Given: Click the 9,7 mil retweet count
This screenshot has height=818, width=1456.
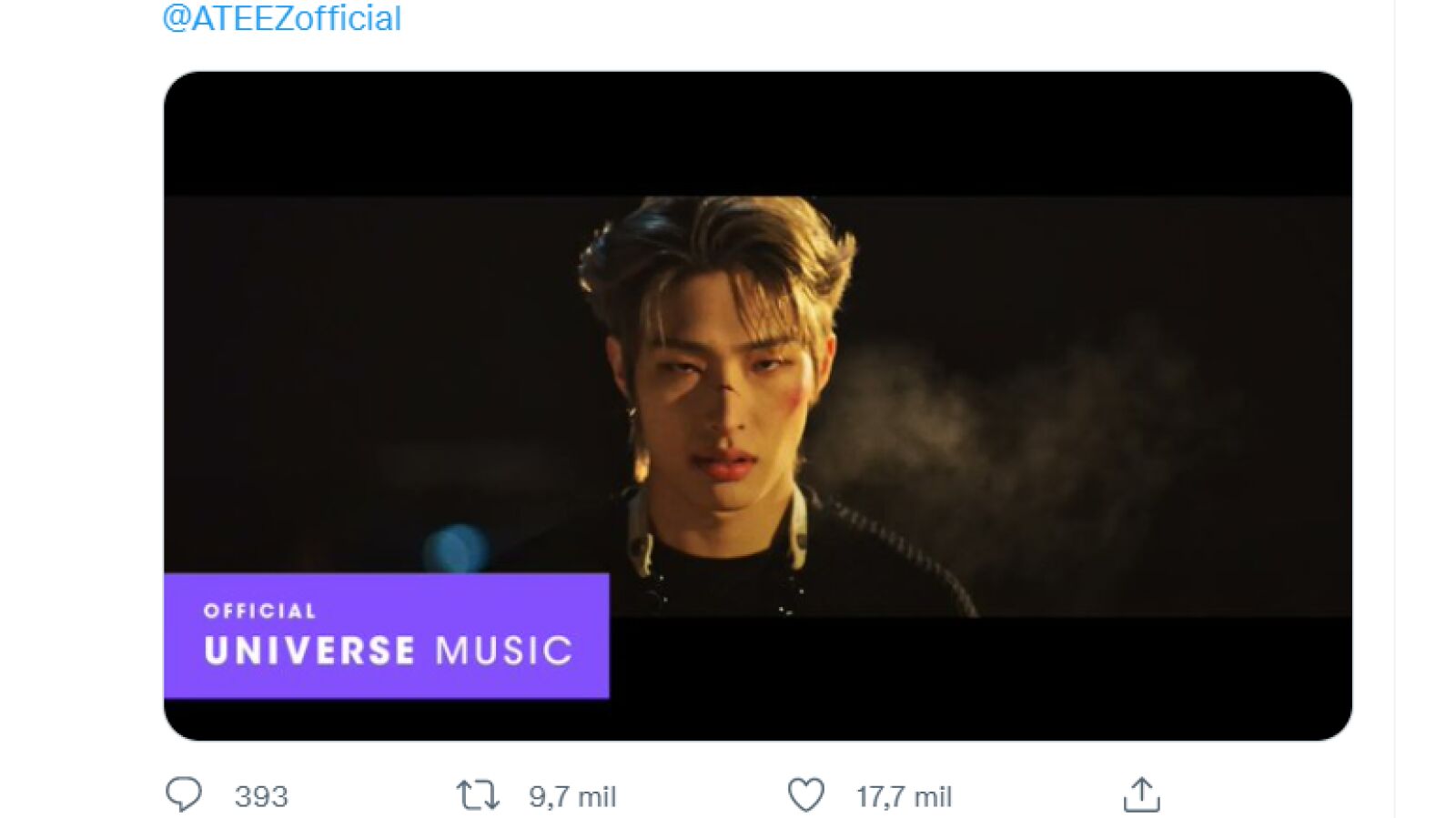Looking at the screenshot, I should [572, 797].
